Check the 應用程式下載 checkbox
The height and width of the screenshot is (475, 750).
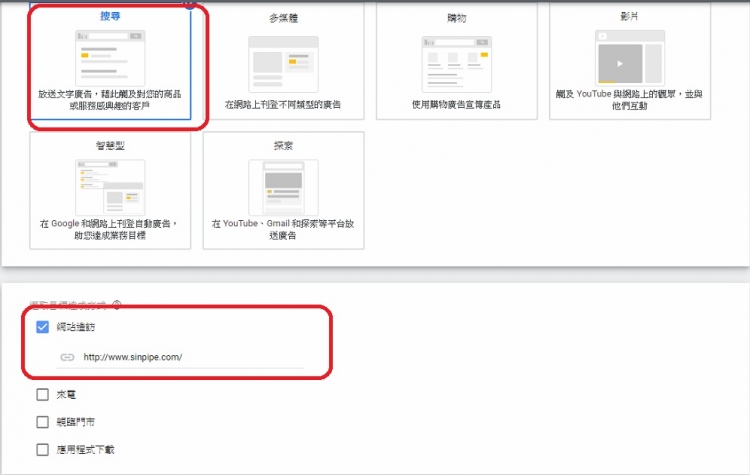pyautogui.click(x=43, y=450)
